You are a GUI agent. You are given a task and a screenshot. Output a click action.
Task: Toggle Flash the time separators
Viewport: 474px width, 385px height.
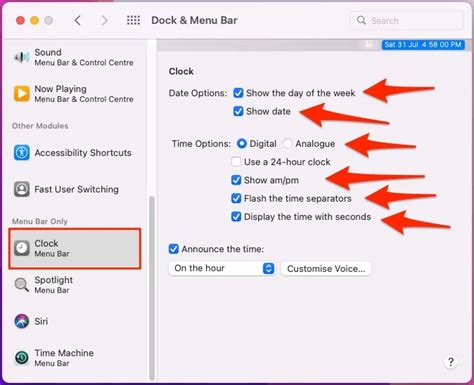236,198
